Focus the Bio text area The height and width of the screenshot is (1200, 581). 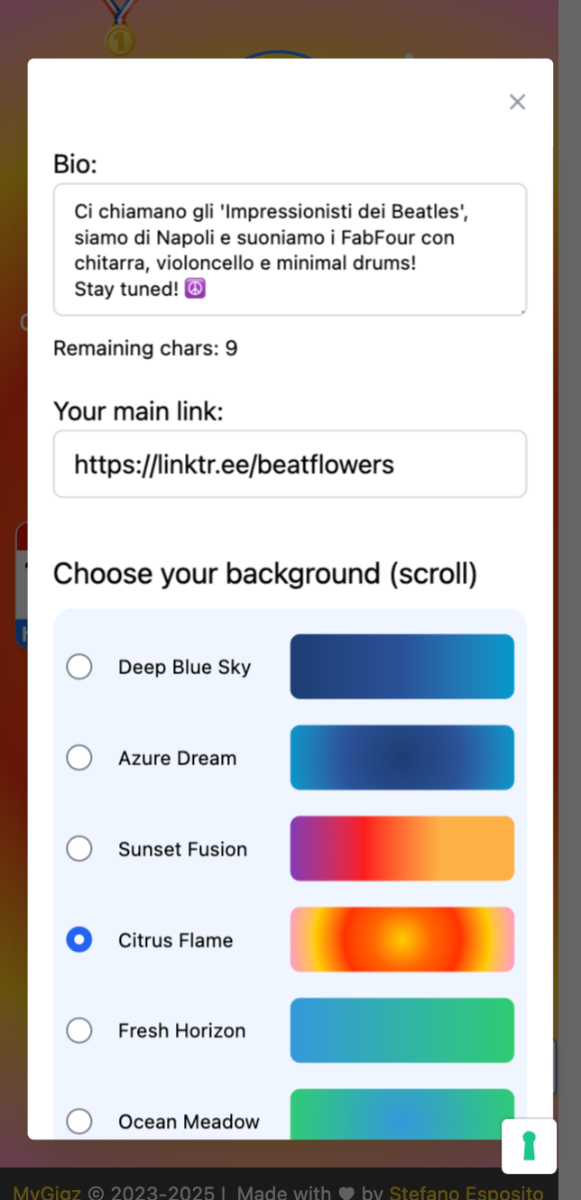tap(290, 250)
